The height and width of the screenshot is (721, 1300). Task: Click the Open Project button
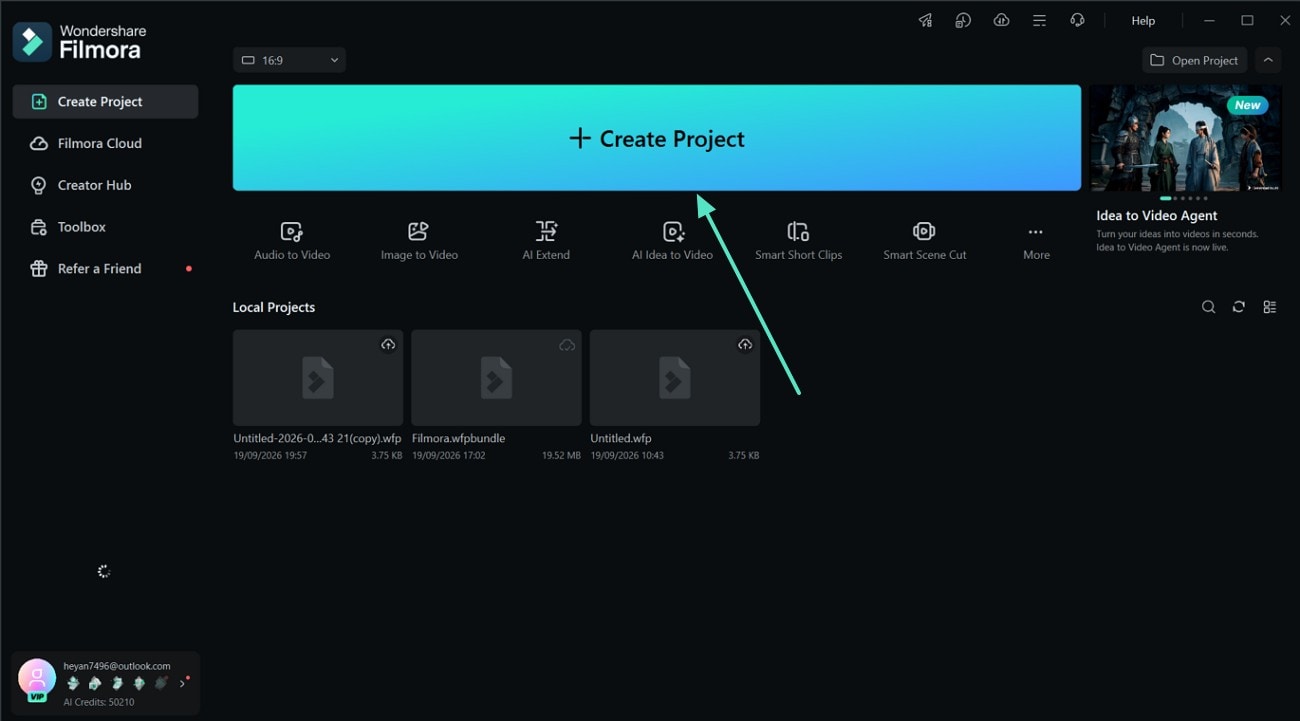tap(1194, 60)
